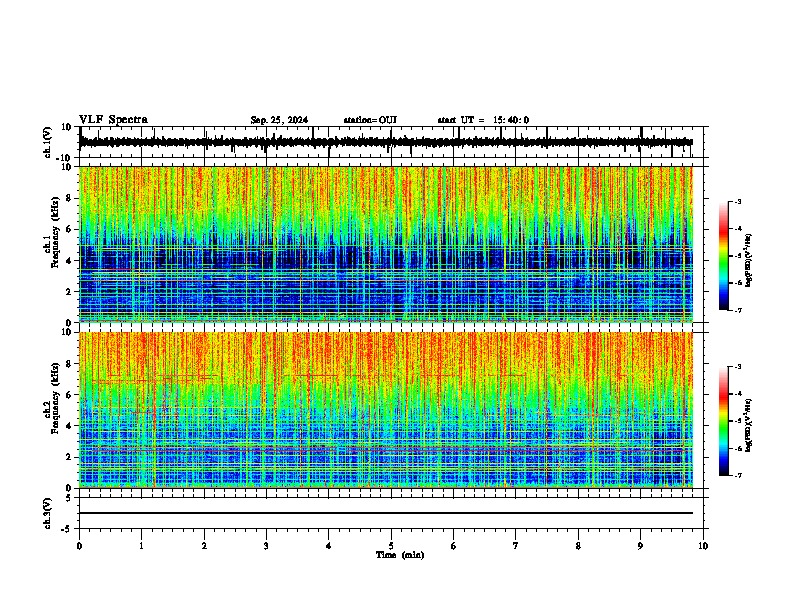Click time axis tick label '9'
This screenshot has width=792, height=612.
click(x=640, y=546)
